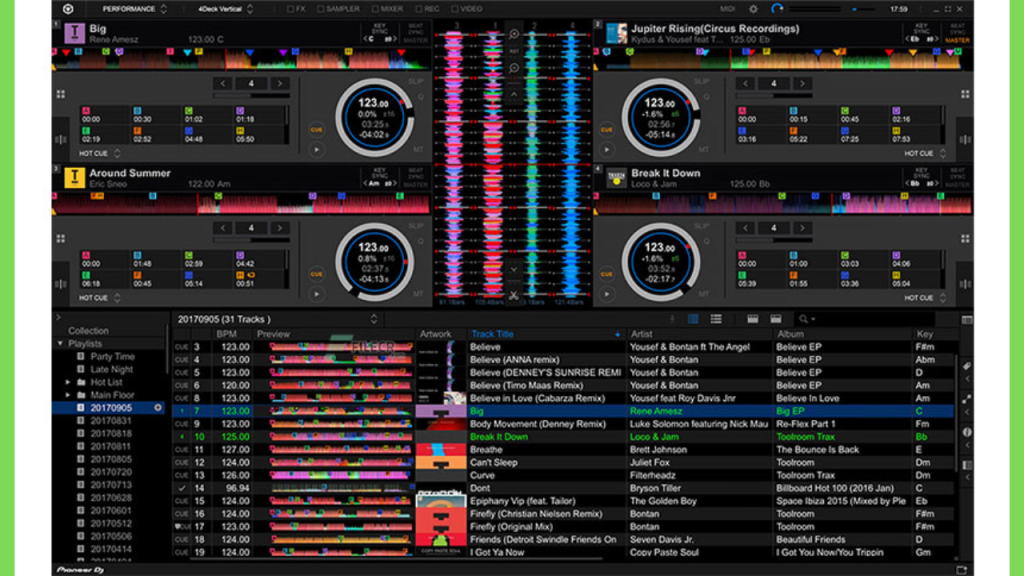
Task: Toggle MT master tempo on the Big deck
Action: point(418,150)
